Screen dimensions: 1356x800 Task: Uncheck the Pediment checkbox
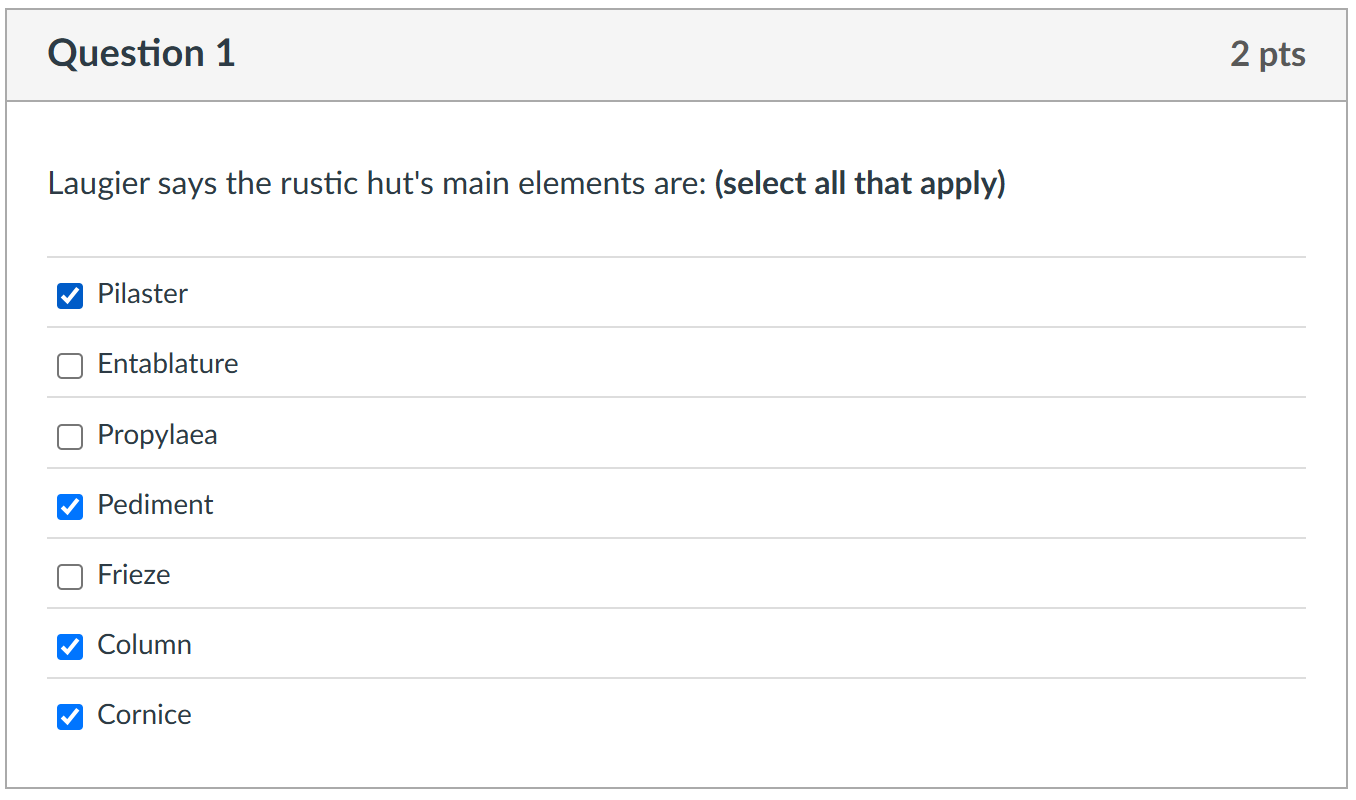tap(69, 507)
